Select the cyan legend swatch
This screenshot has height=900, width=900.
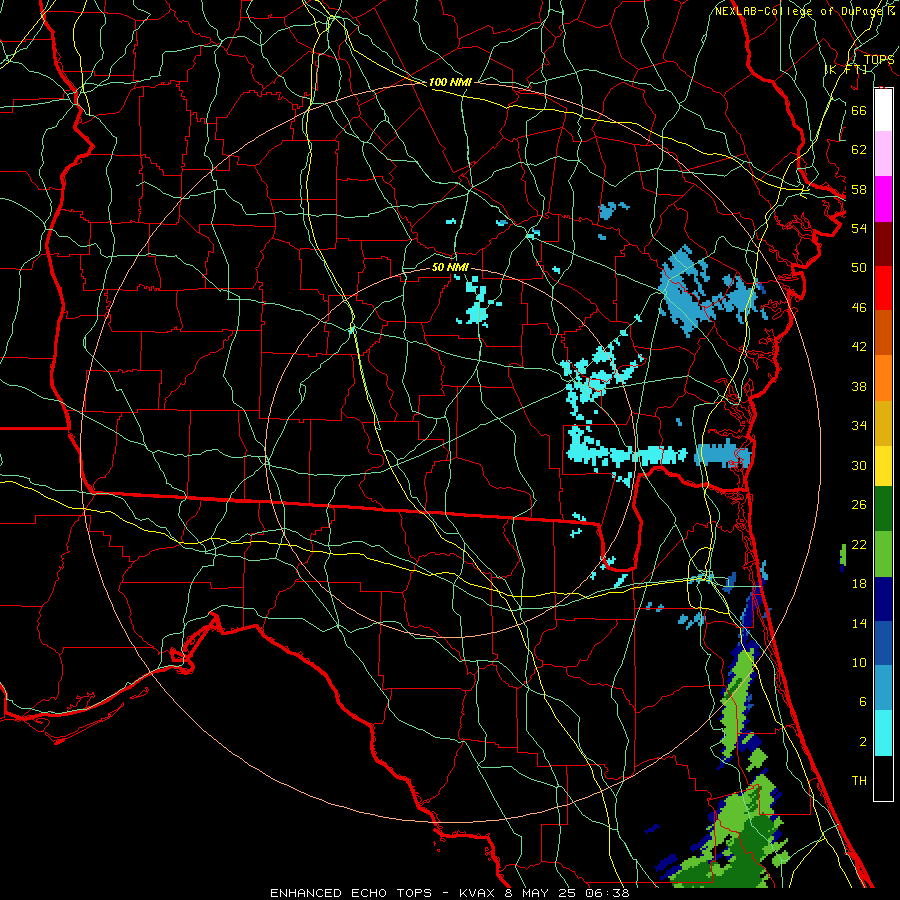pos(883,733)
